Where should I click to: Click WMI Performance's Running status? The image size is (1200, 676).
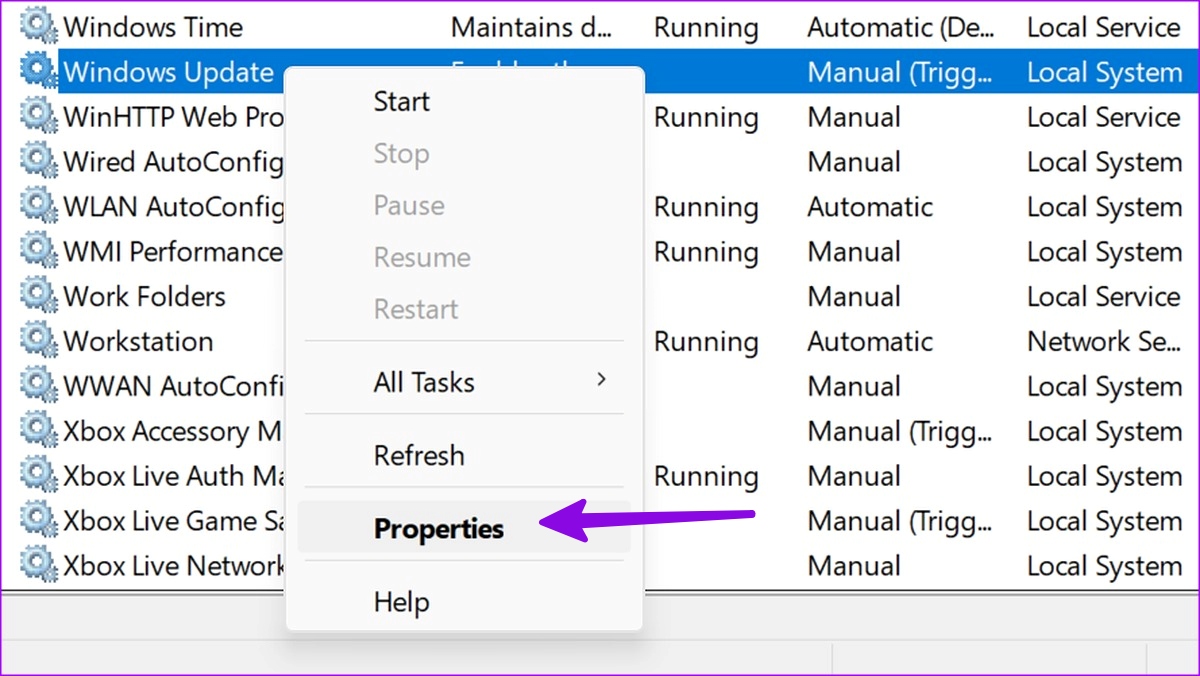coord(706,252)
